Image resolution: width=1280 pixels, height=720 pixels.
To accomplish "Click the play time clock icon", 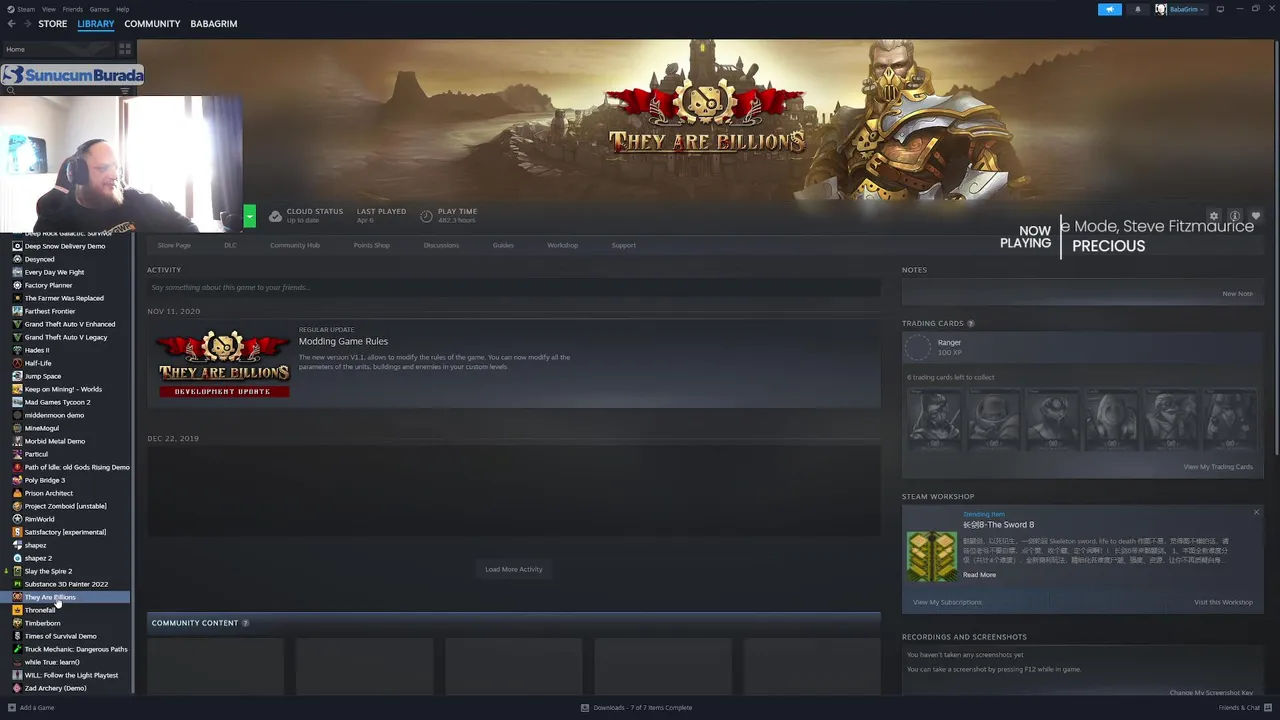I will [426, 216].
